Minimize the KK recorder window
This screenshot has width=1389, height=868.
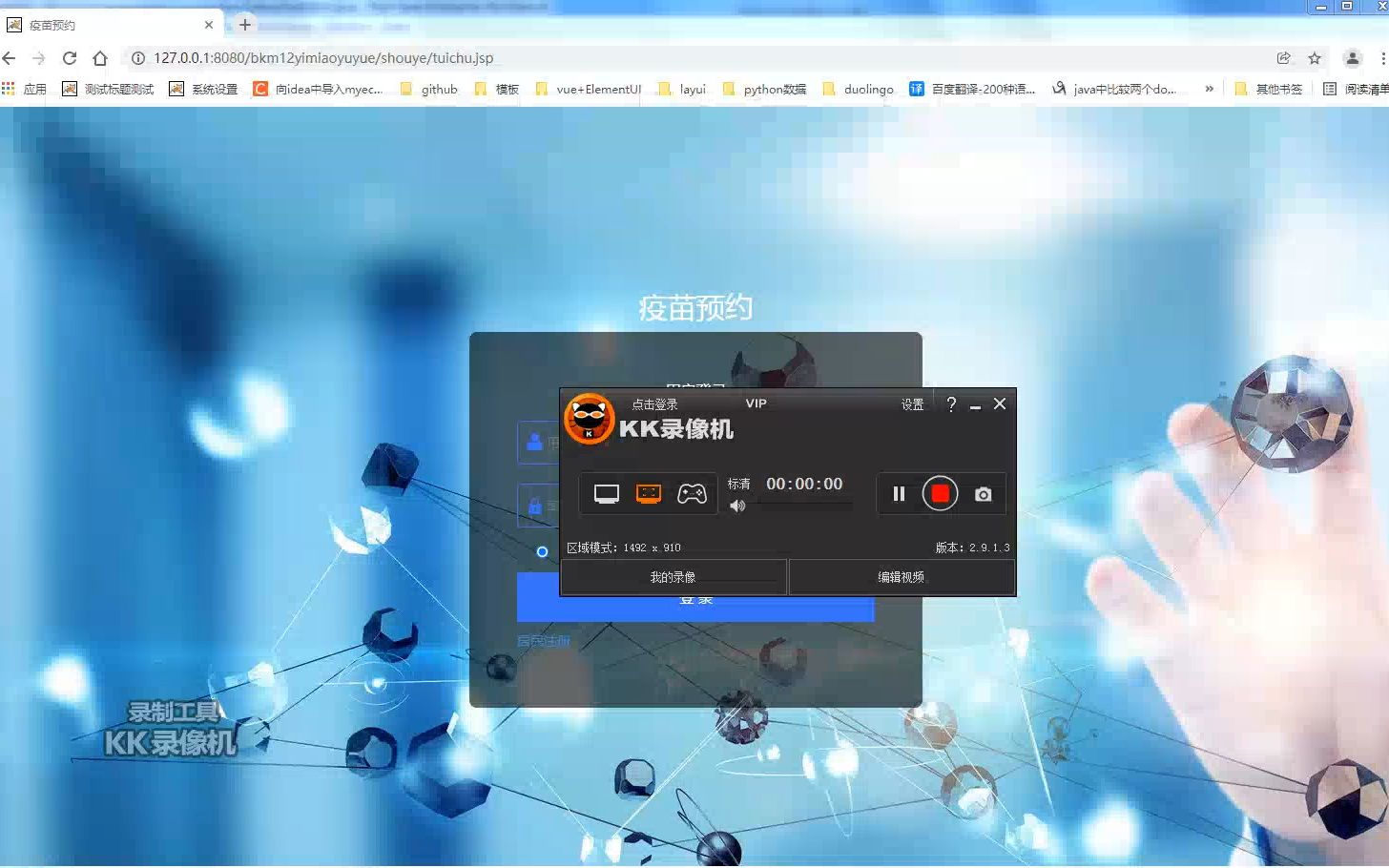pyautogui.click(x=975, y=405)
